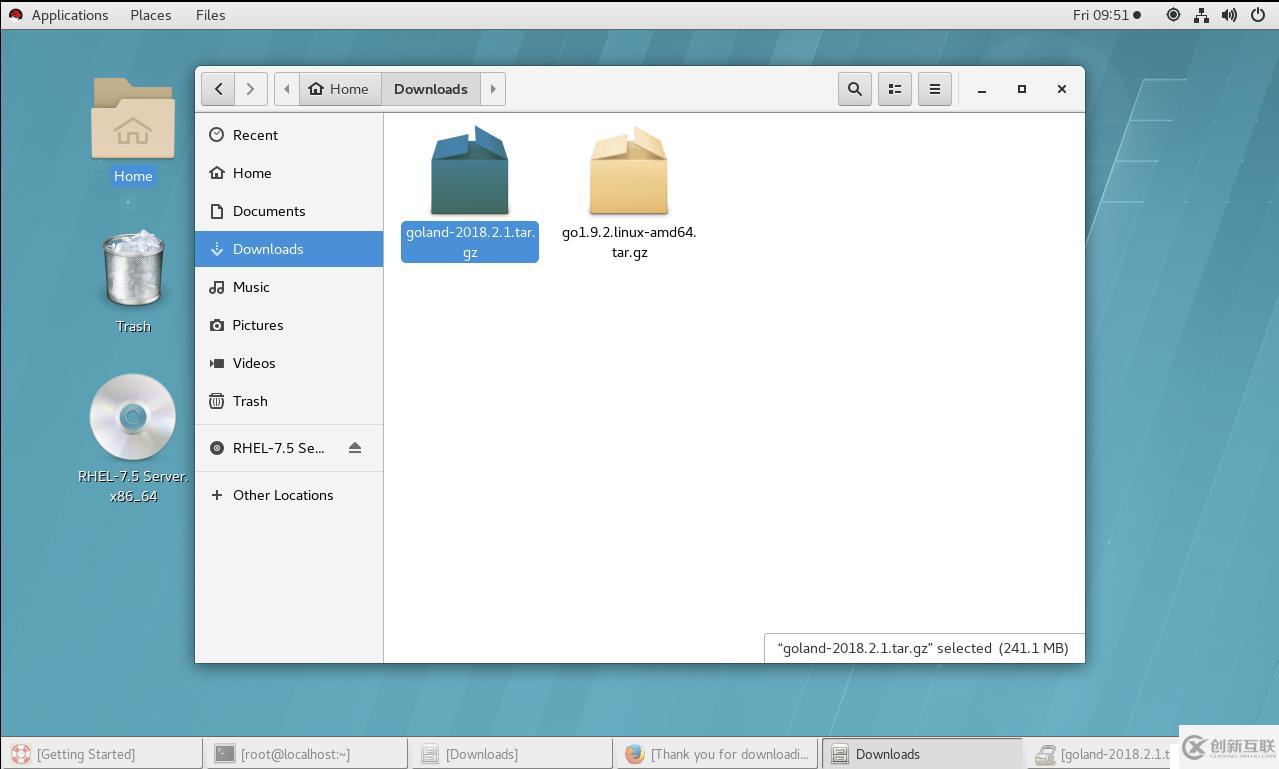Image resolution: width=1279 pixels, height=769 pixels.
Task: Switch to Firefox Thank you for downloading window
Action: [x=718, y=754]
